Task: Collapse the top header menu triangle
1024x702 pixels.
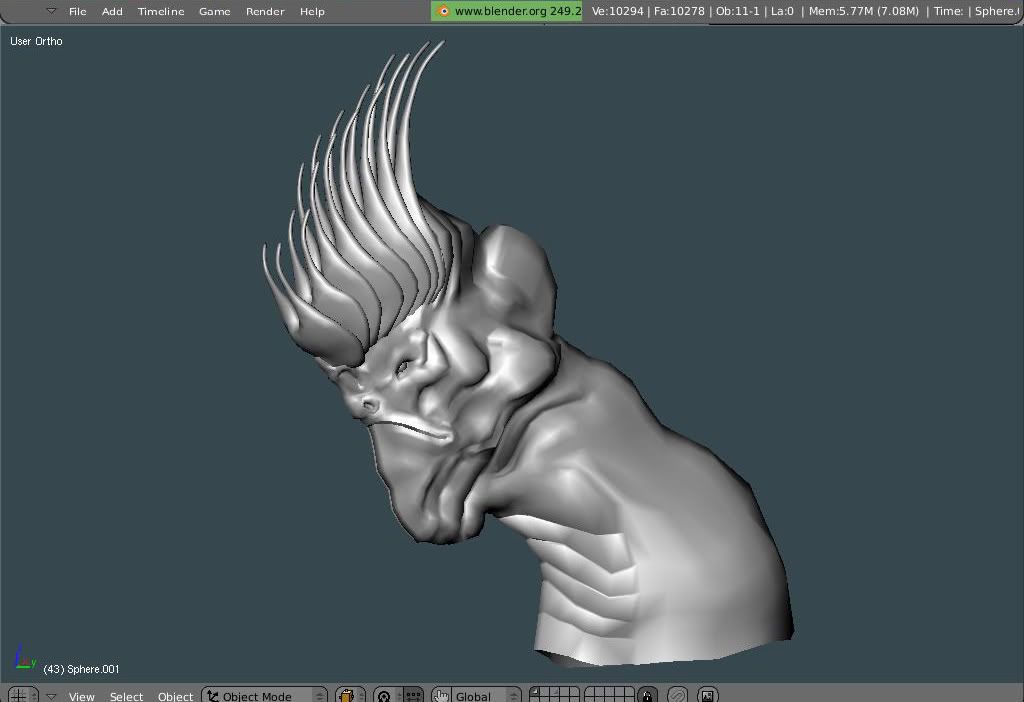Action: click(51, 11)
